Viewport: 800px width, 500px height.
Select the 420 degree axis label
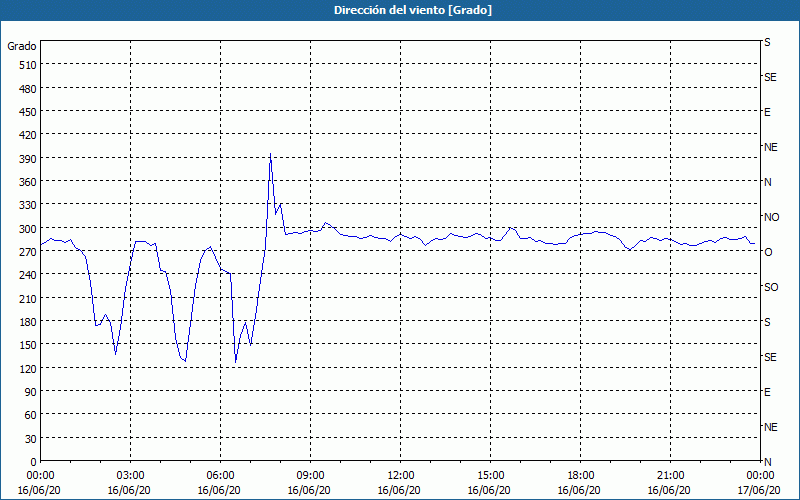click(29, 136)
